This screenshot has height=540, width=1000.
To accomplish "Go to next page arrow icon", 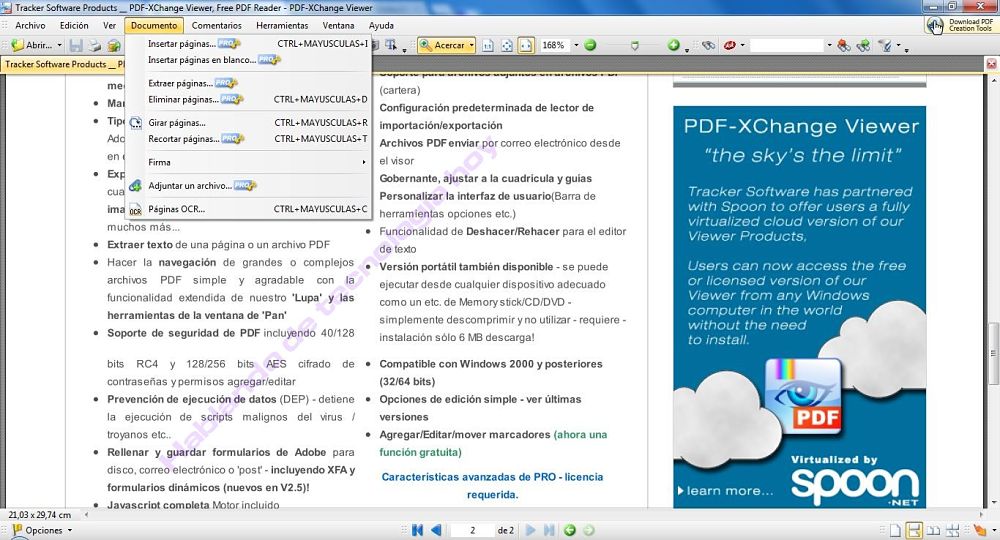I will point(530,530).
